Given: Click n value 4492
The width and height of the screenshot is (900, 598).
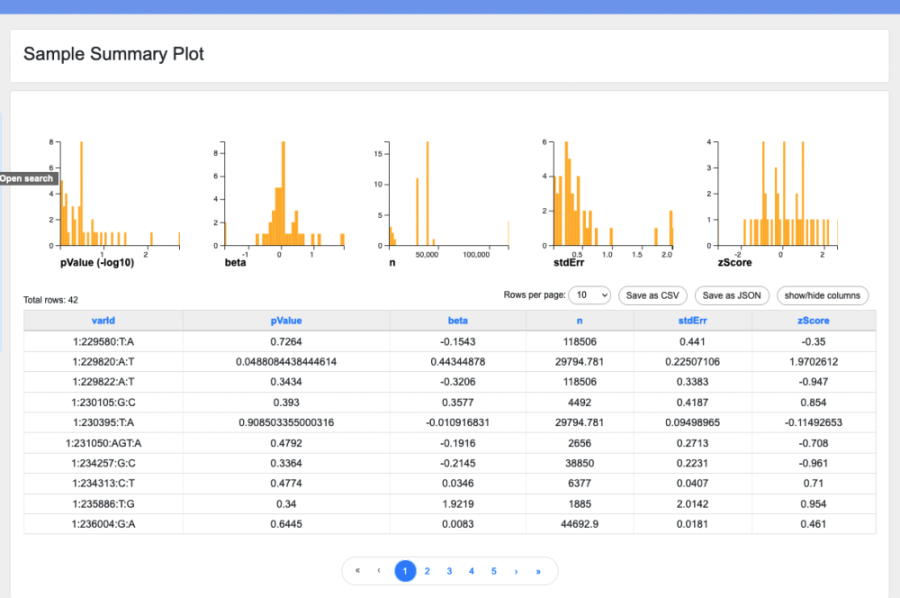Looking at the screenshot, I should coord(579,402).
